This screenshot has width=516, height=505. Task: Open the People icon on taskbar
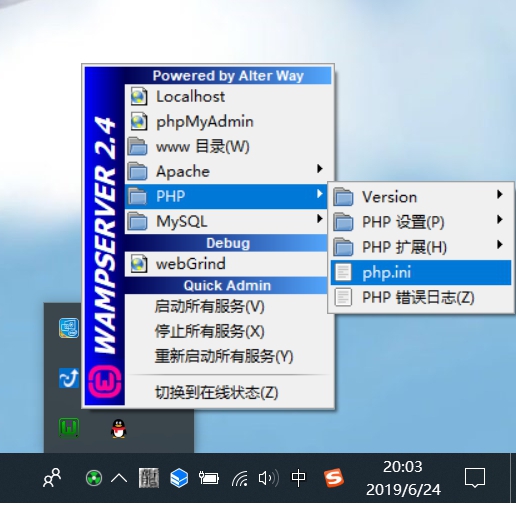click(x=52, y=478)
